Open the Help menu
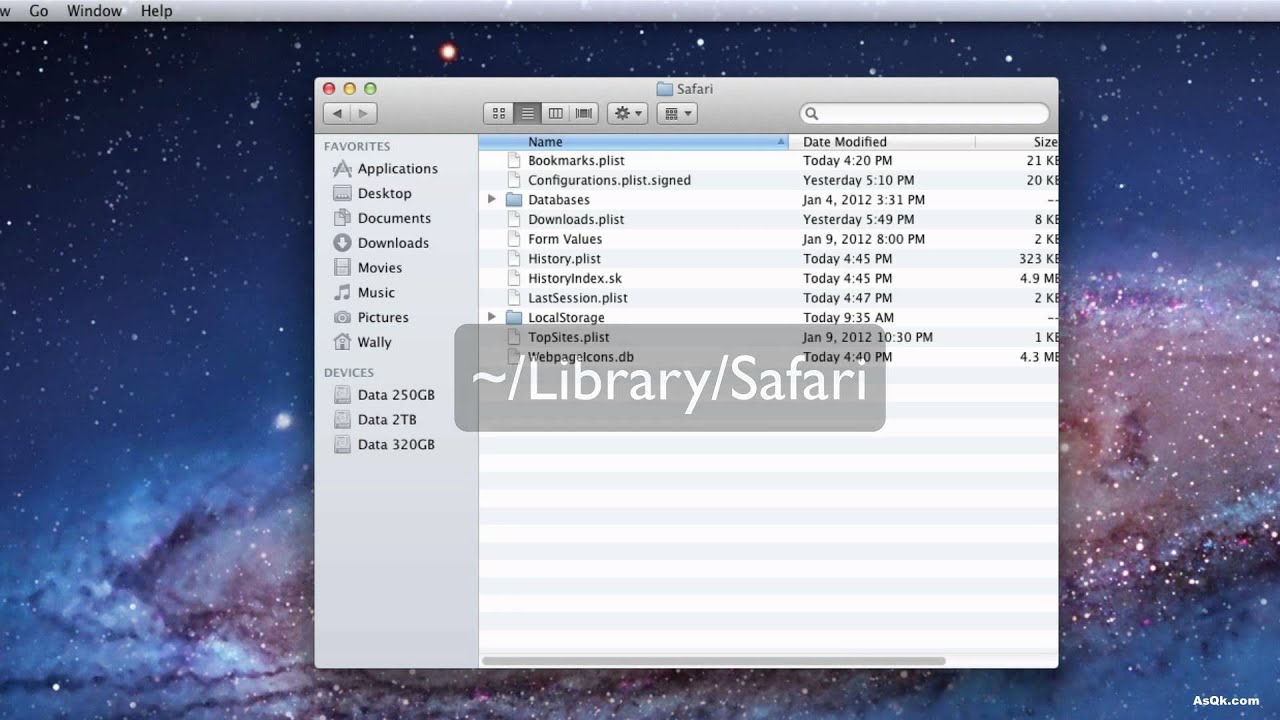1280x720 pixels. coord(156,11)
